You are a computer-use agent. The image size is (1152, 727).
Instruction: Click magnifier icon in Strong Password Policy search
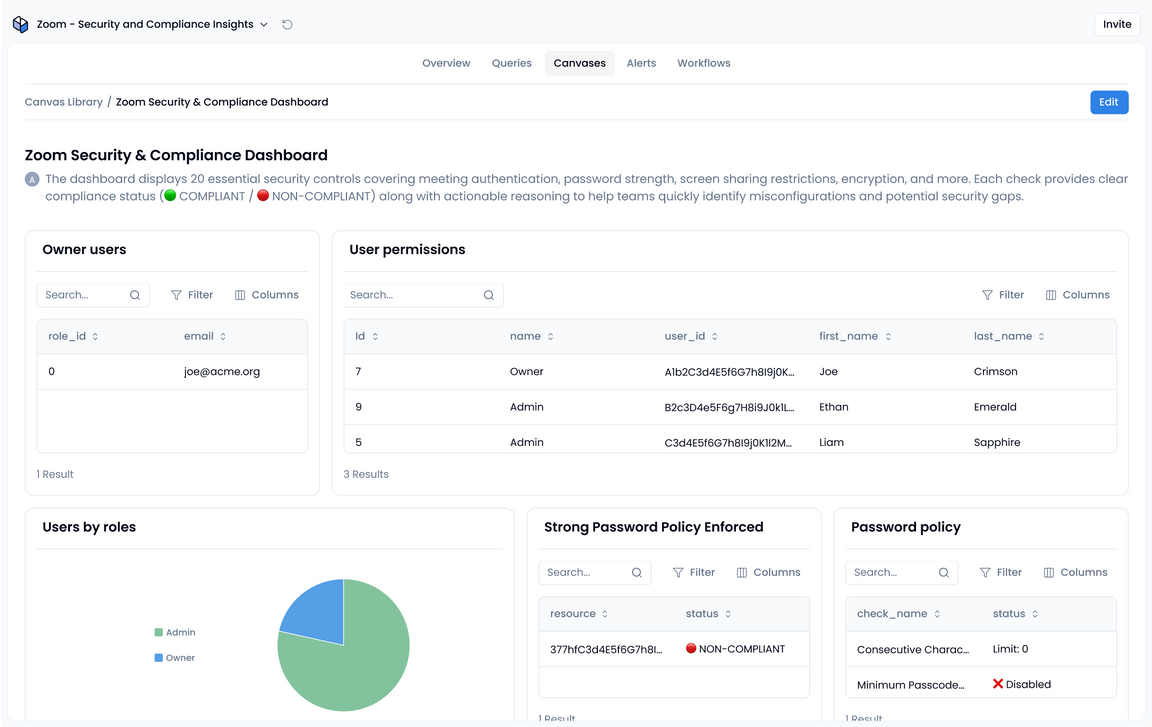[637, 573]
